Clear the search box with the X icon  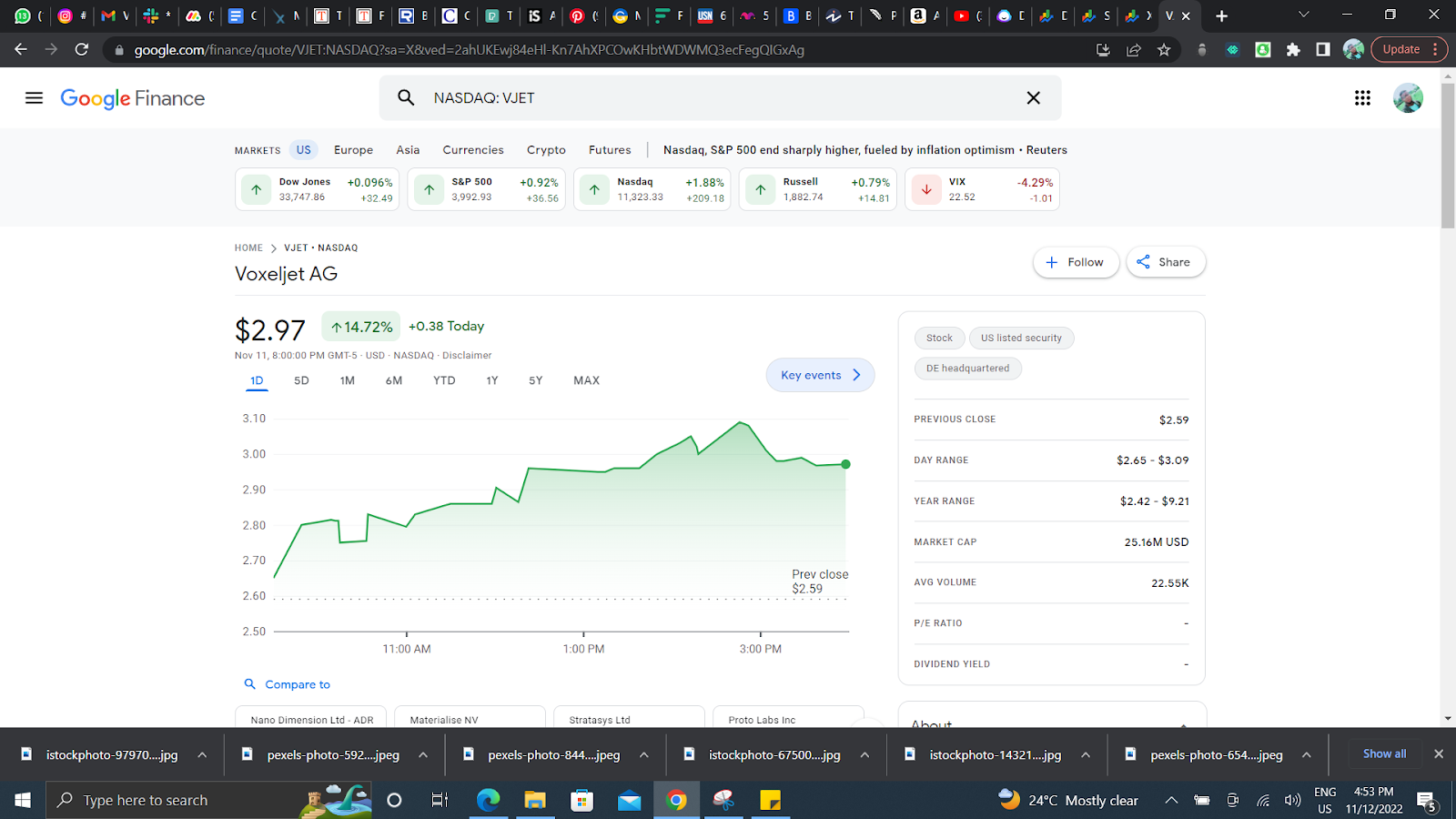(1033, 97)
